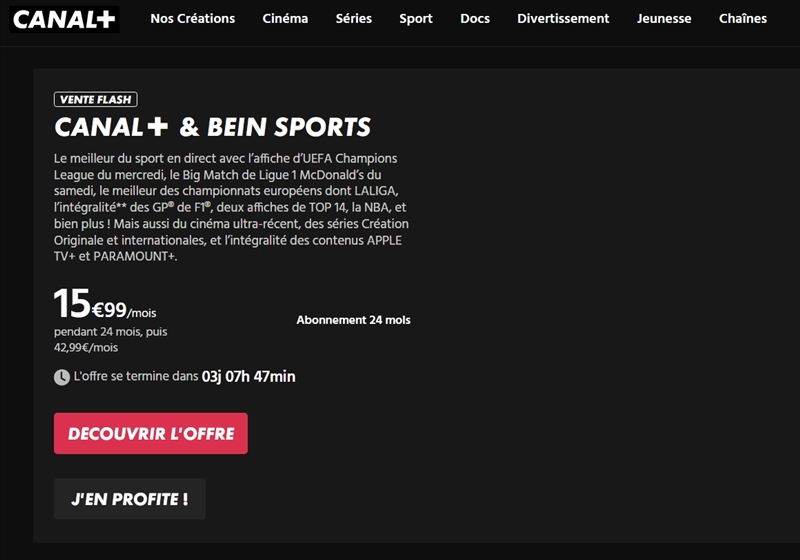Click the 15€99/mois price
800x560 pixels.
(x=105, y=303)
